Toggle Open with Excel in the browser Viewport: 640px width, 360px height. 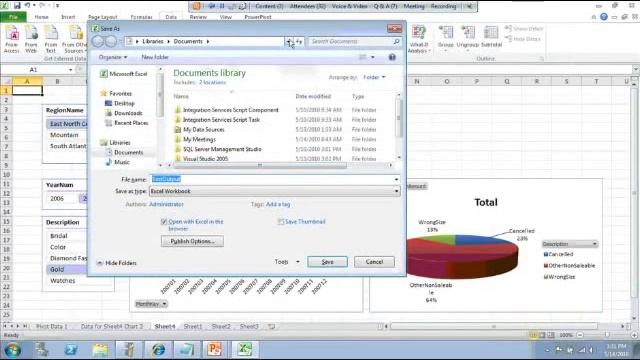164,222
